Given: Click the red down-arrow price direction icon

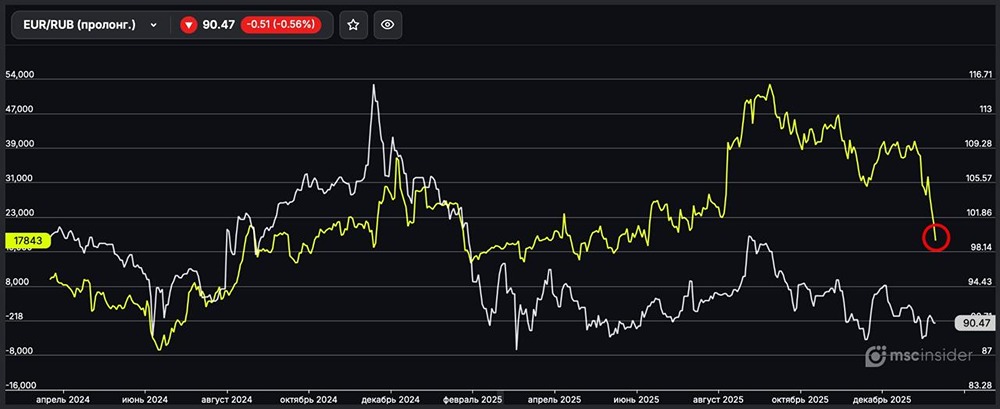Looking at the screenshot, I should pos(188,25).
